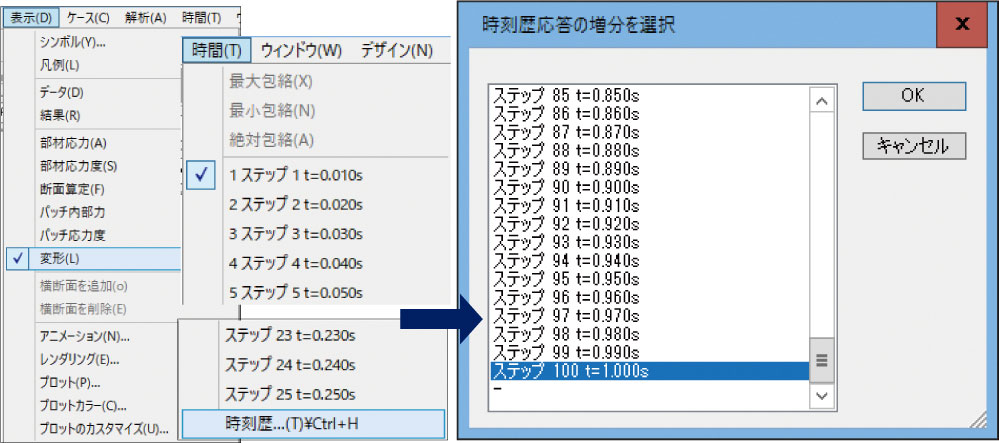
Task: Select highlighted ステップ 100 t=1.000s row
Action: (x=650, y=370)
